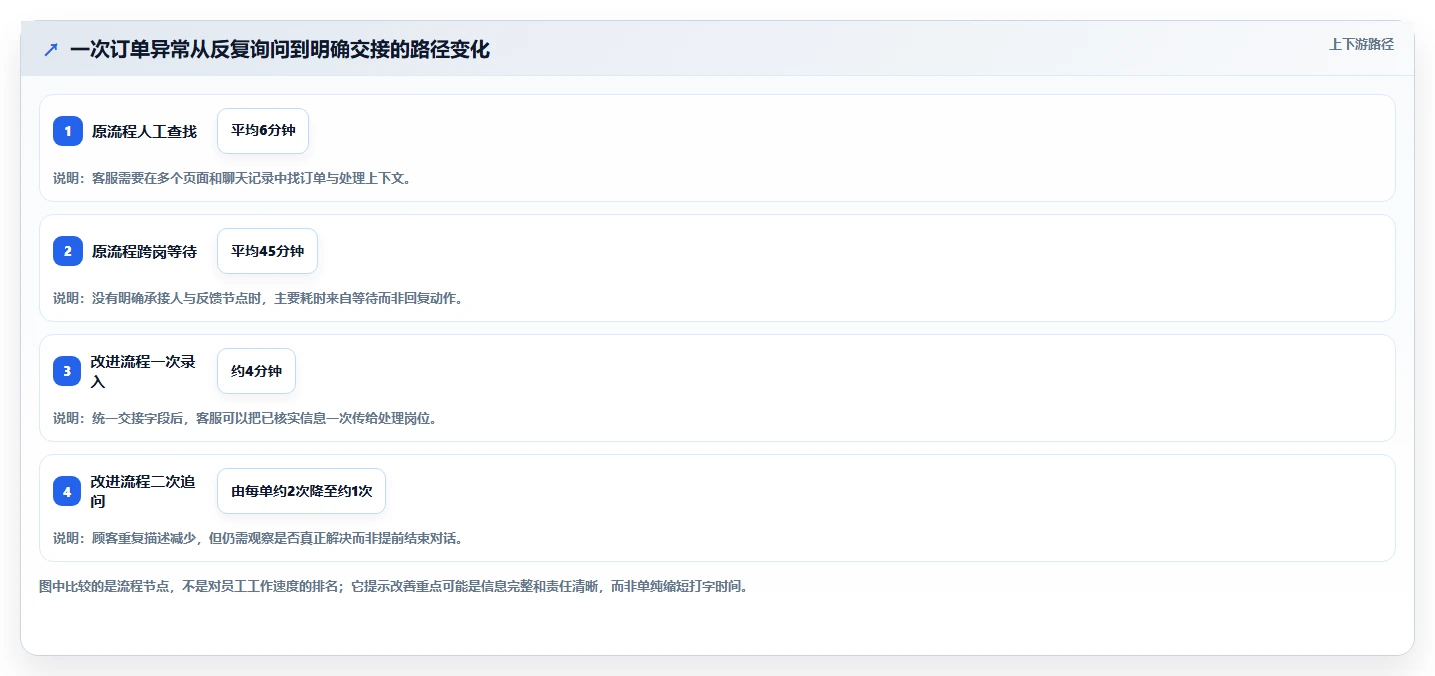Click the 原流程跨岗等待 step title
1435x676 pixels.
click(144, 251)
